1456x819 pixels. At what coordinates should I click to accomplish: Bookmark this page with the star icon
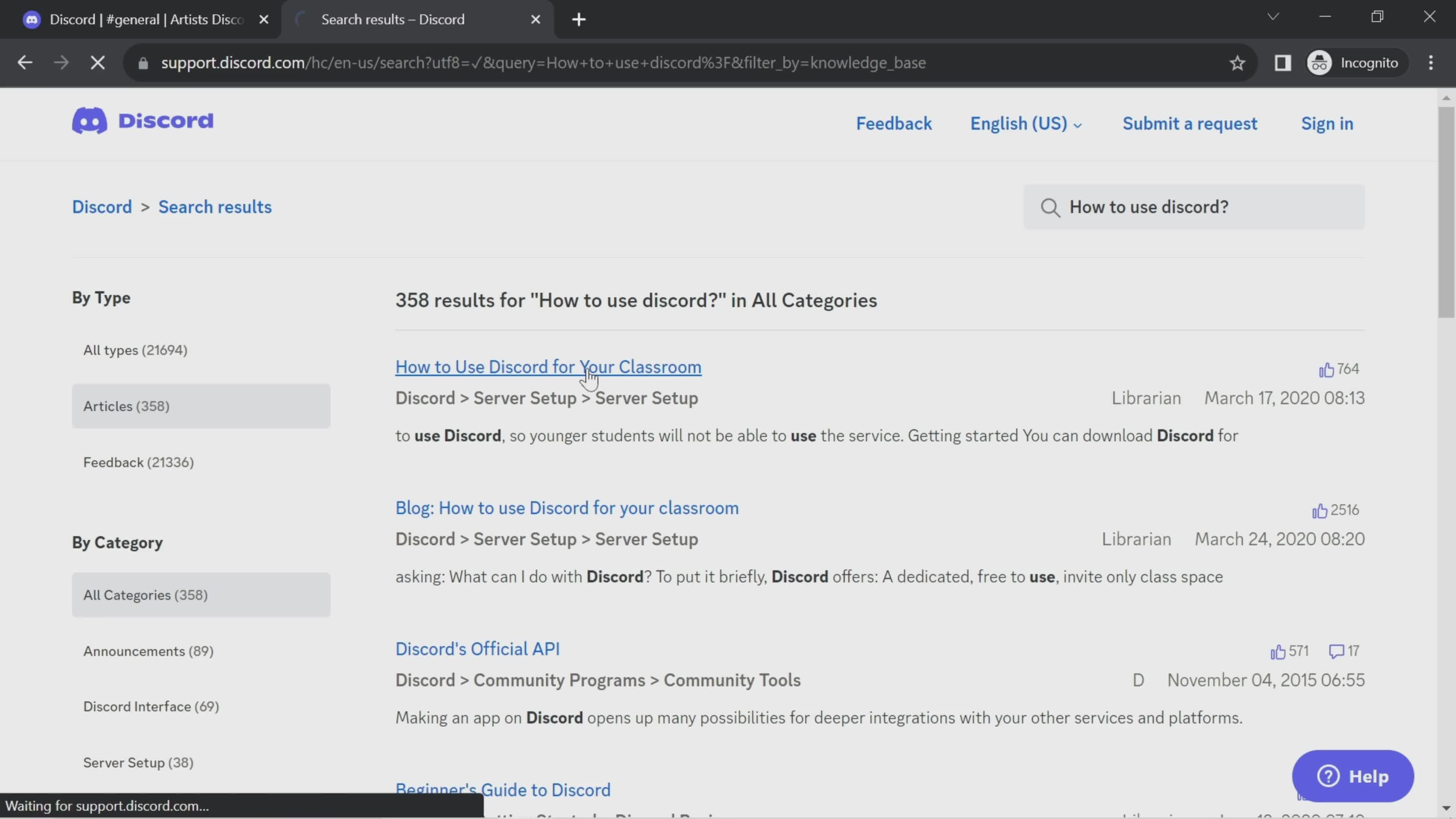pos(1237,63)
